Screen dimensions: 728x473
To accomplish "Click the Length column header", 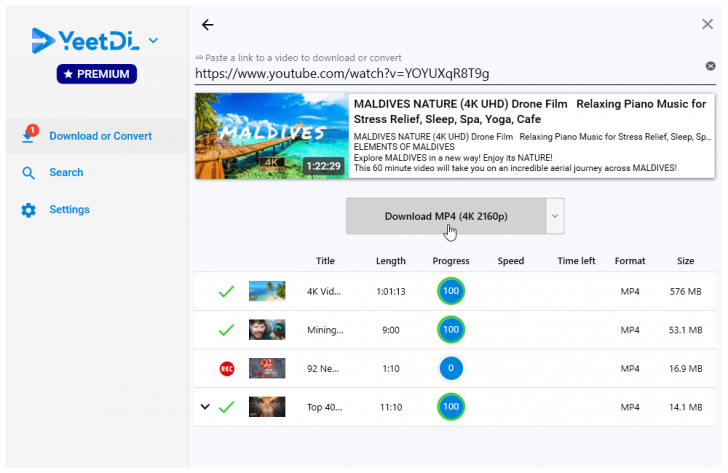I will coord(390,261).
